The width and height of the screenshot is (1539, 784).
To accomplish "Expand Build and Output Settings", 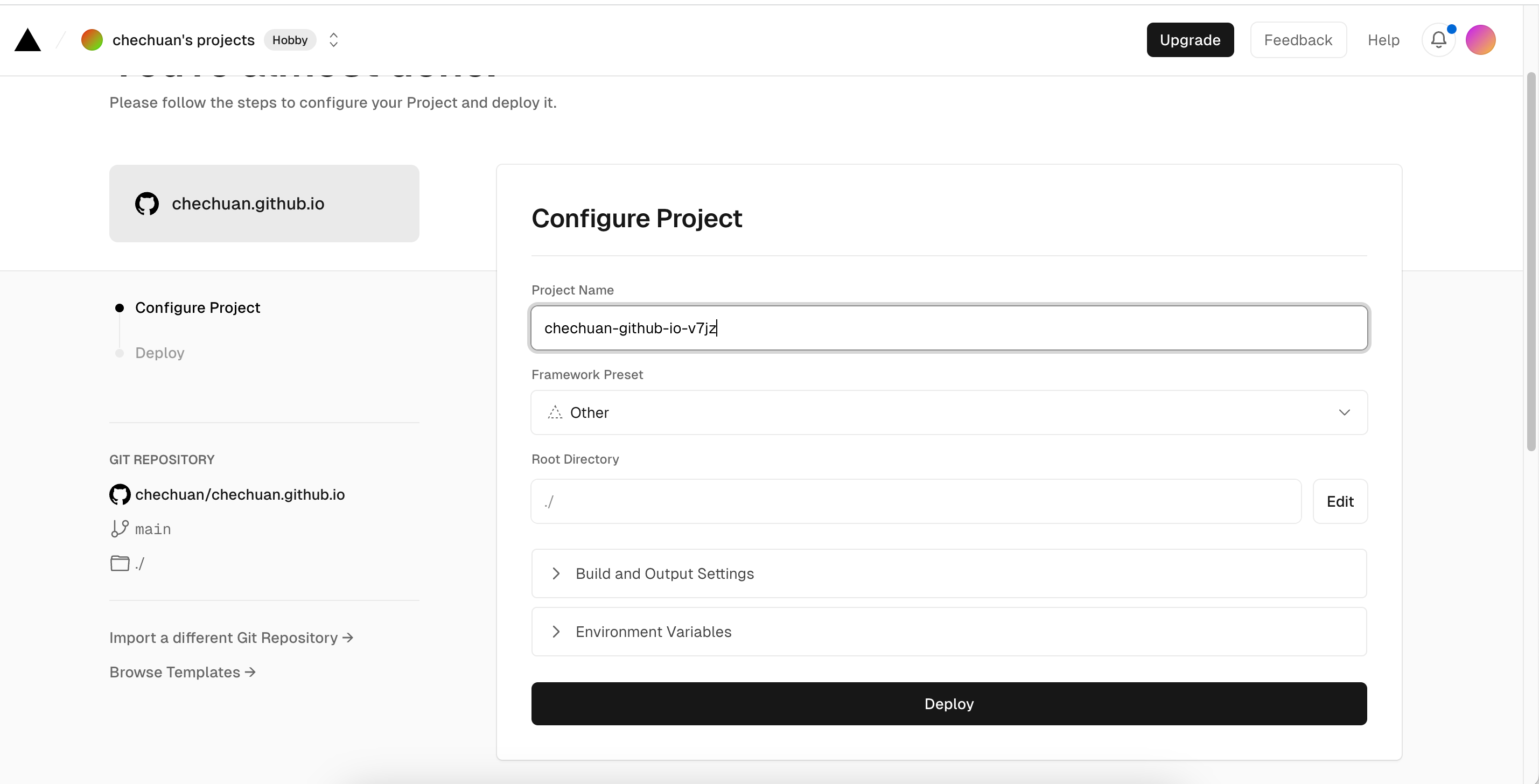I will coord(949,573).
